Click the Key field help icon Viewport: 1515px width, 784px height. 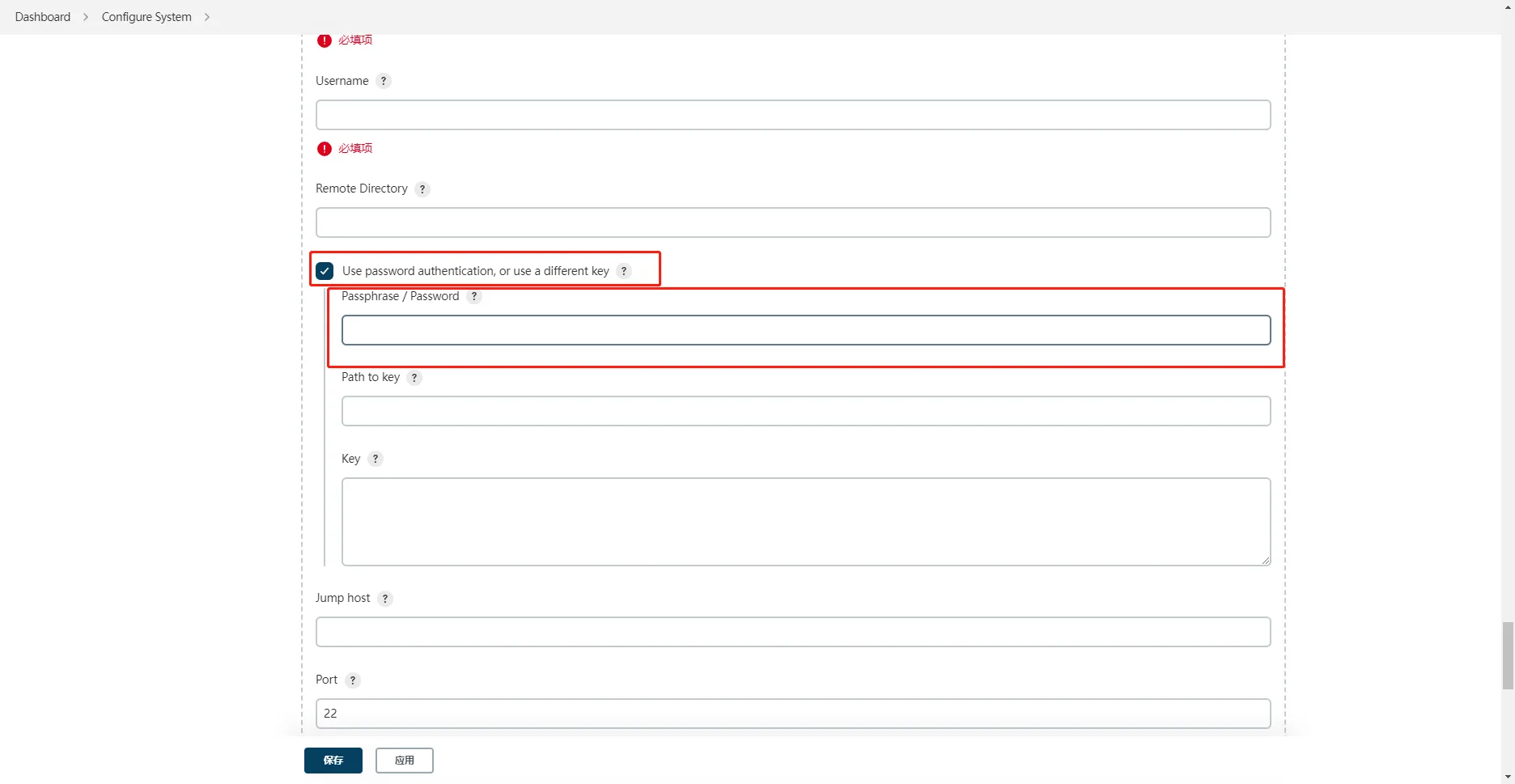click(375, 459)
